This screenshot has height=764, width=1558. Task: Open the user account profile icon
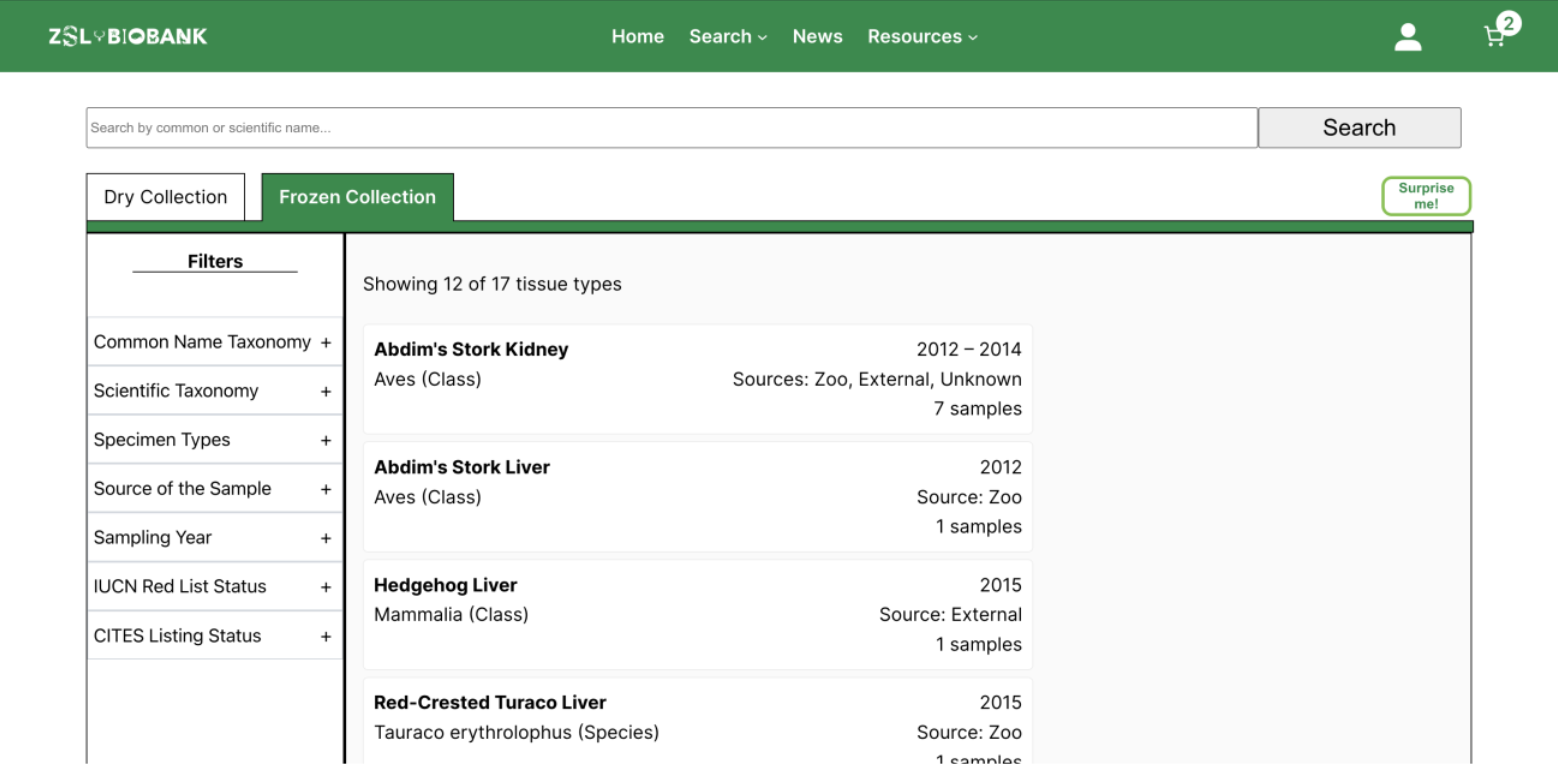point(1408,37)
